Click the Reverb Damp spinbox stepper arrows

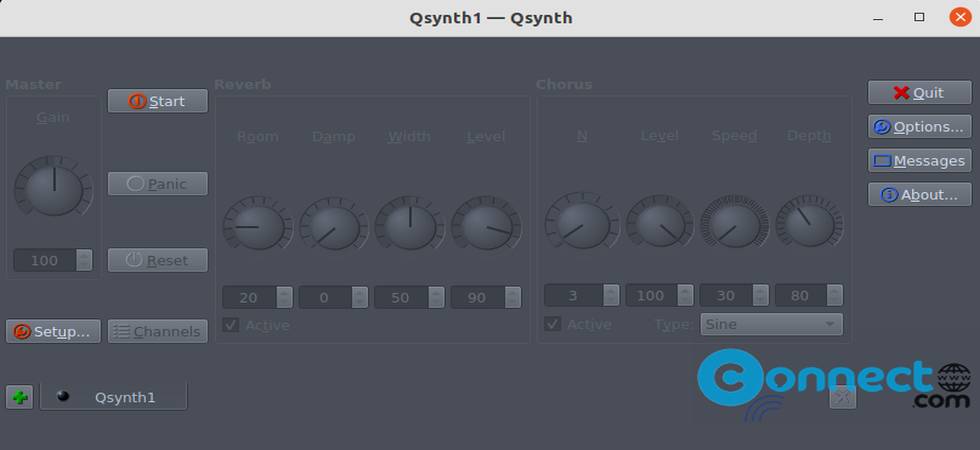pos(360,298)
